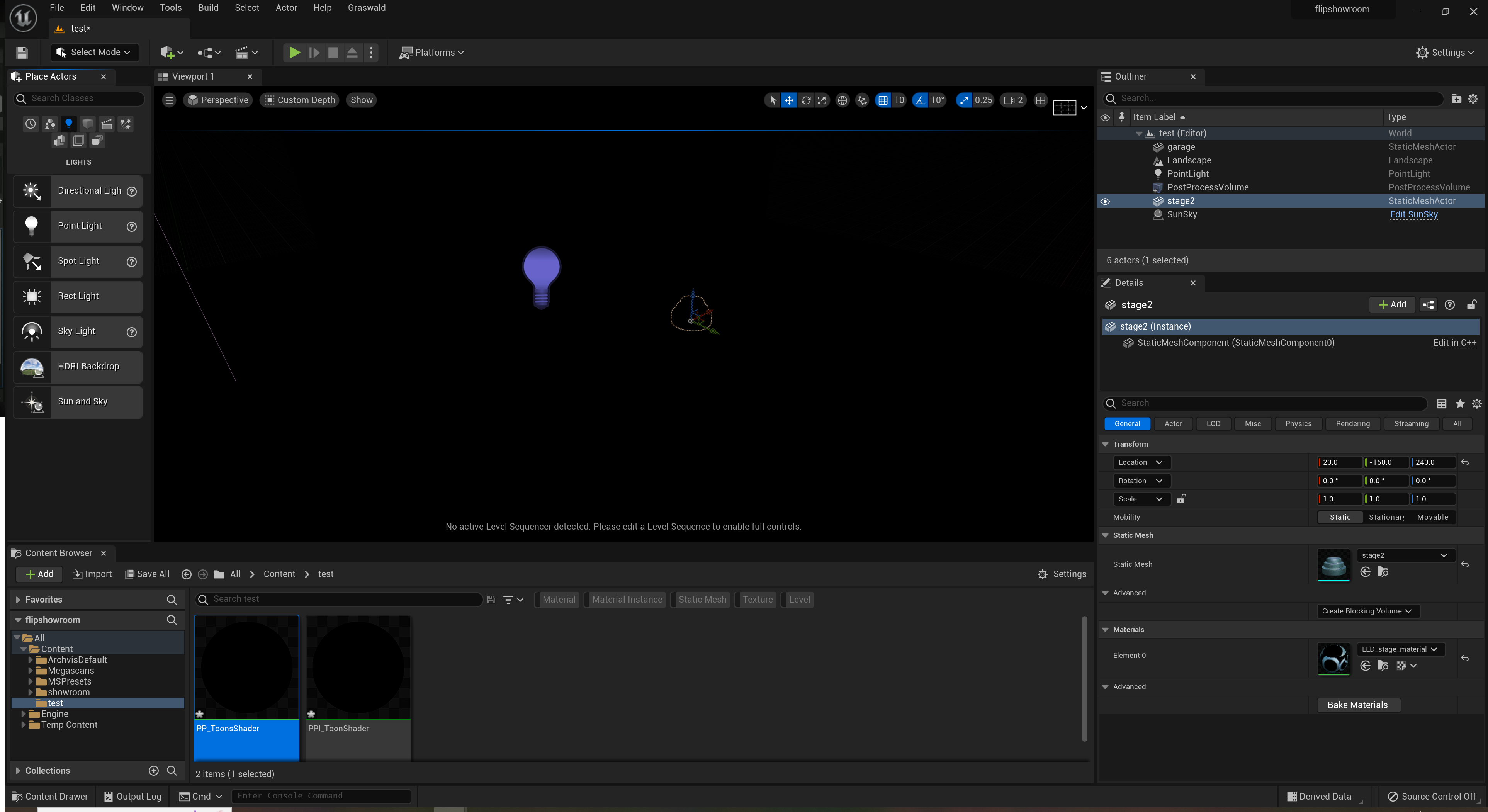Toggle lock on Scale ratio
The width and height of the screenshot is (1488, 812).
(x=1181, y=499)
